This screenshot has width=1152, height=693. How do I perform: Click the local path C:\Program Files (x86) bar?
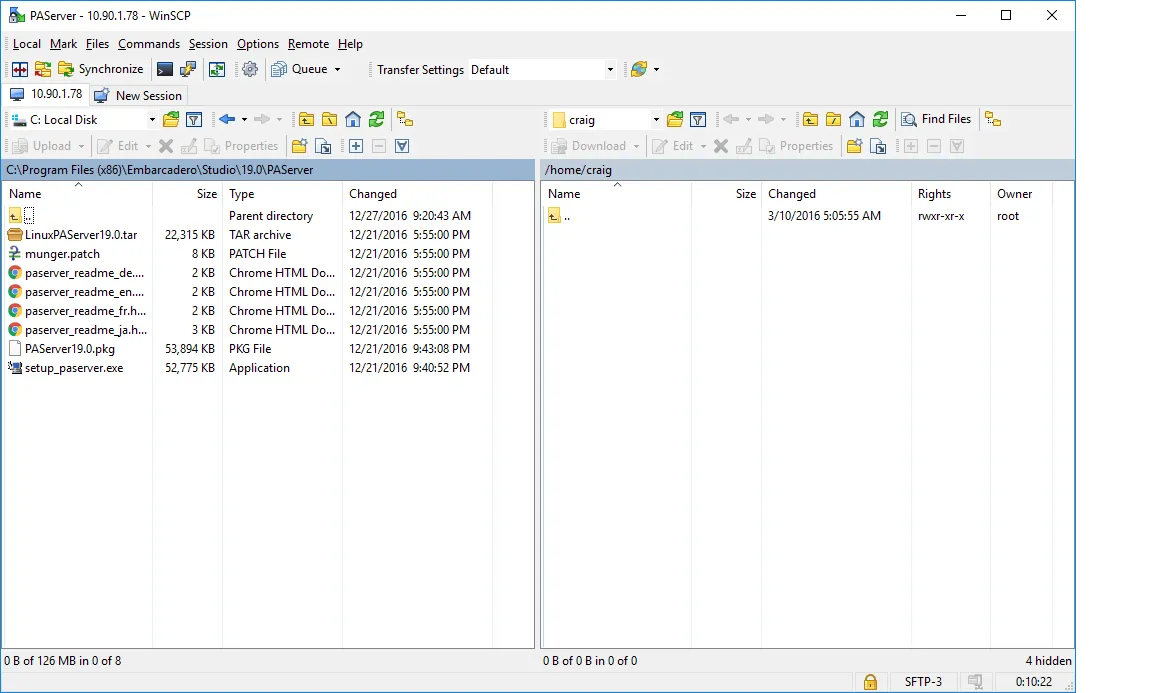(x=267, y=170)
